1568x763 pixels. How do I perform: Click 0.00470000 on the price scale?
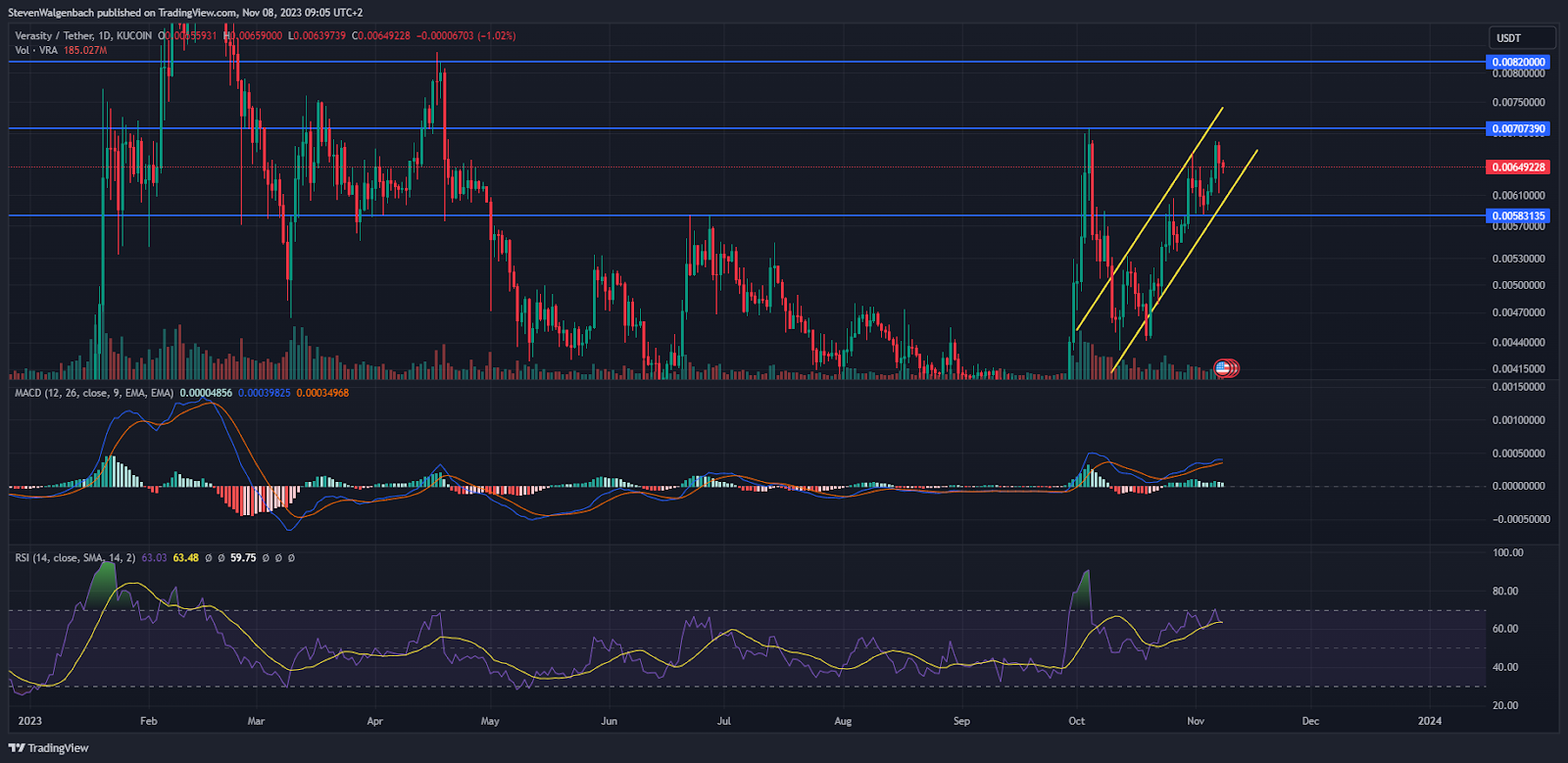[x=1518, y=312]
